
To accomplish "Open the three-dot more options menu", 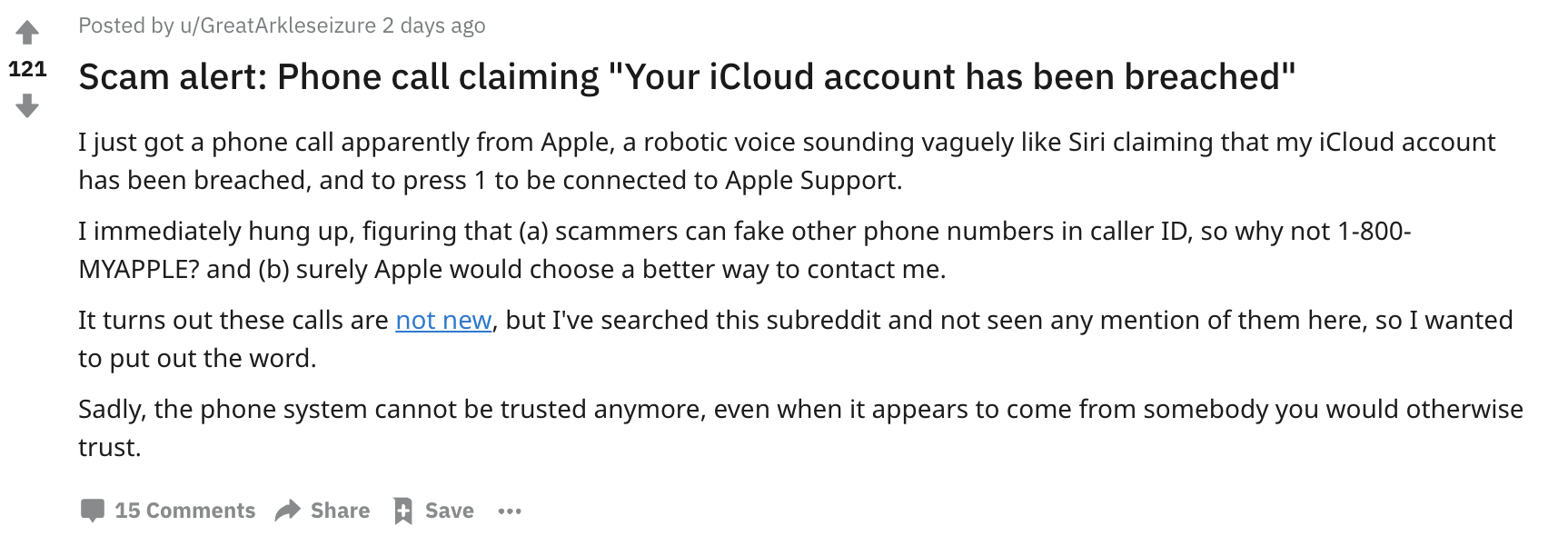I will coord(510,511).
